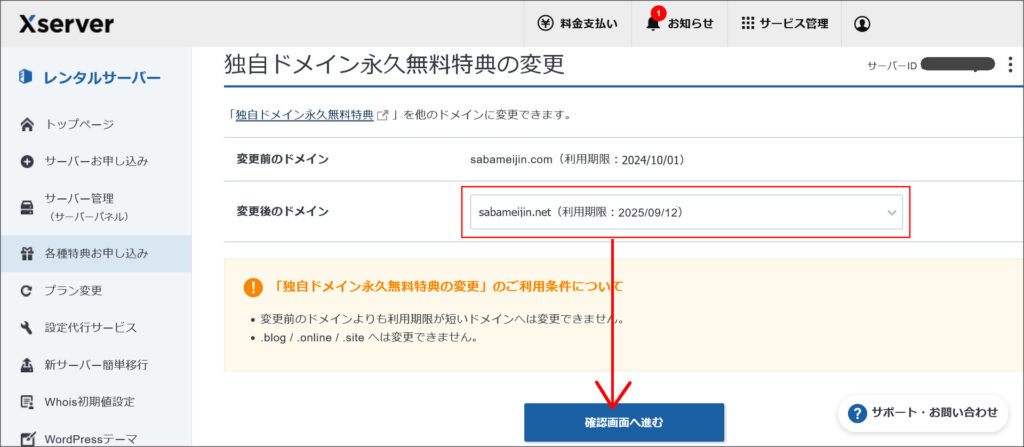The width and height of the screenshot is (1024, 447).
Task: Click the service management grid icon
Action: 748,24
